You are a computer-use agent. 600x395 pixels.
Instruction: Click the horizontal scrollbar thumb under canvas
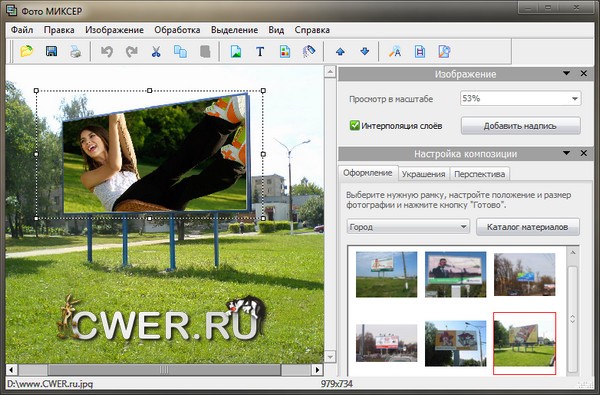164,370
